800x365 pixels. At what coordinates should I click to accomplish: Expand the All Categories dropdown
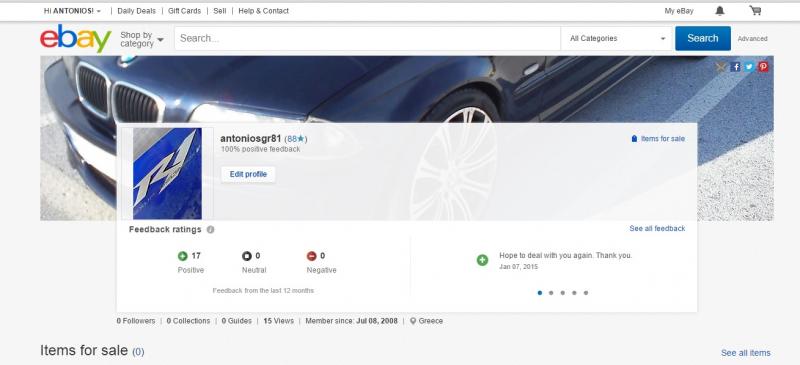click(x=617, y=38)
